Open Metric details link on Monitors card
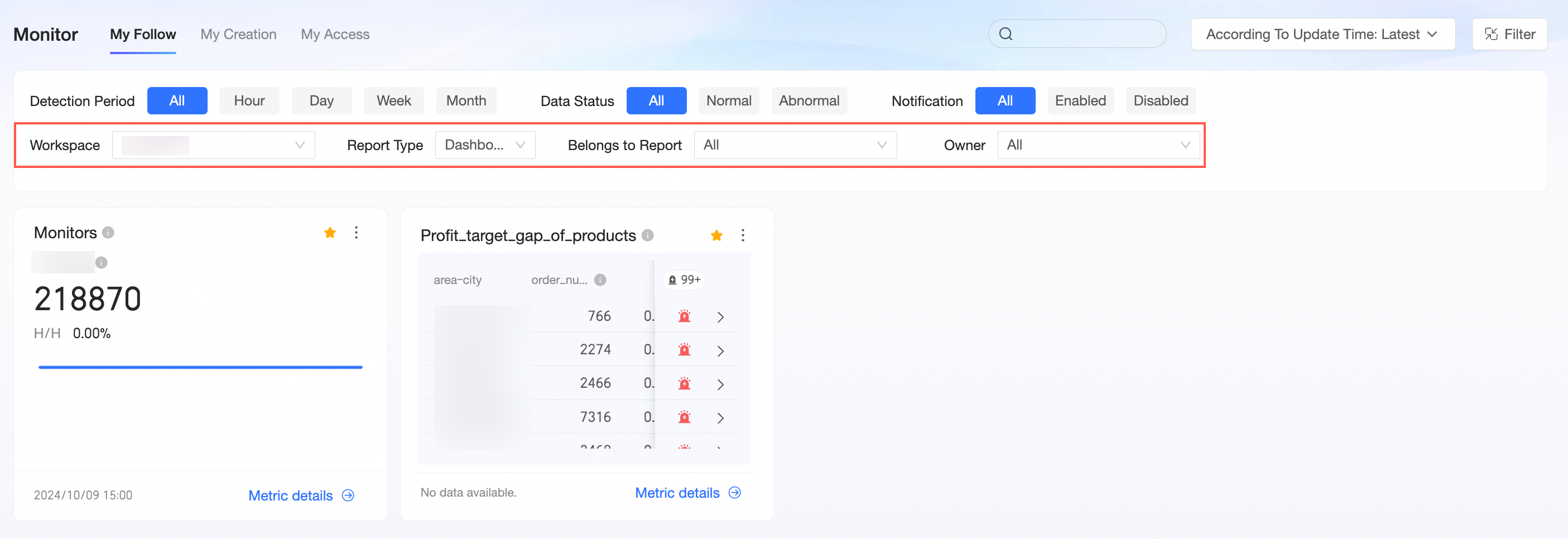 click(290, 495)
